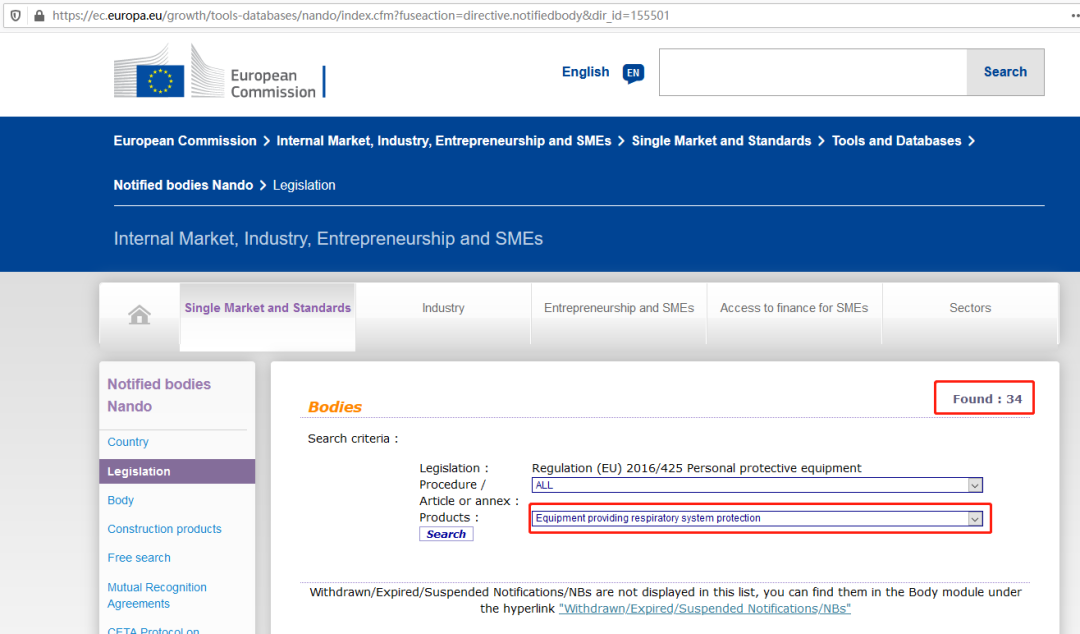Click Notified bodies Nando sidebar heading
The height and width of the screenshot is (634, 1080).
(x=159, y=395)
